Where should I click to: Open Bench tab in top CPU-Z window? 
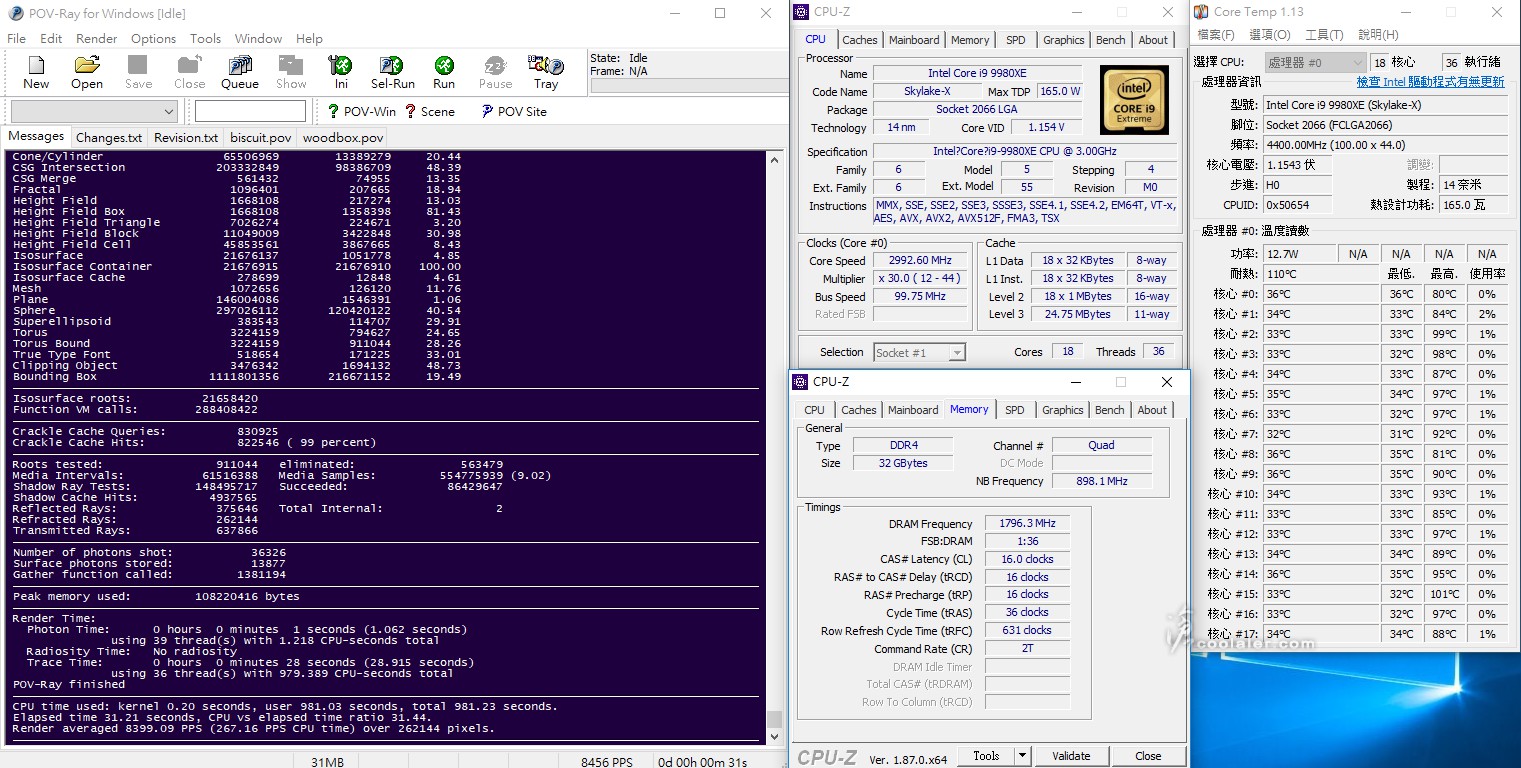pos(1110,40)
